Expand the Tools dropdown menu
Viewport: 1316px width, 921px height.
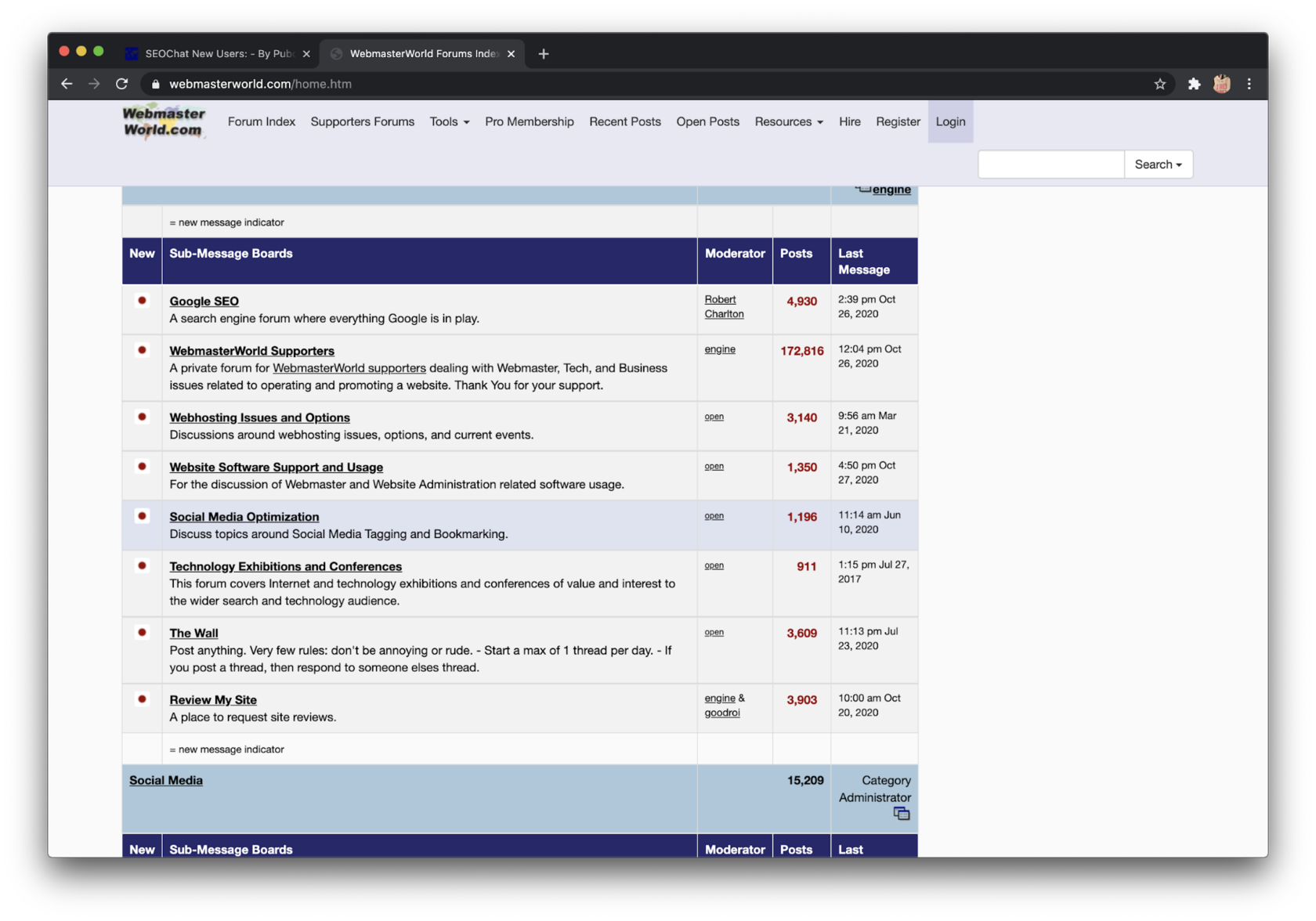tap(450, 121)
